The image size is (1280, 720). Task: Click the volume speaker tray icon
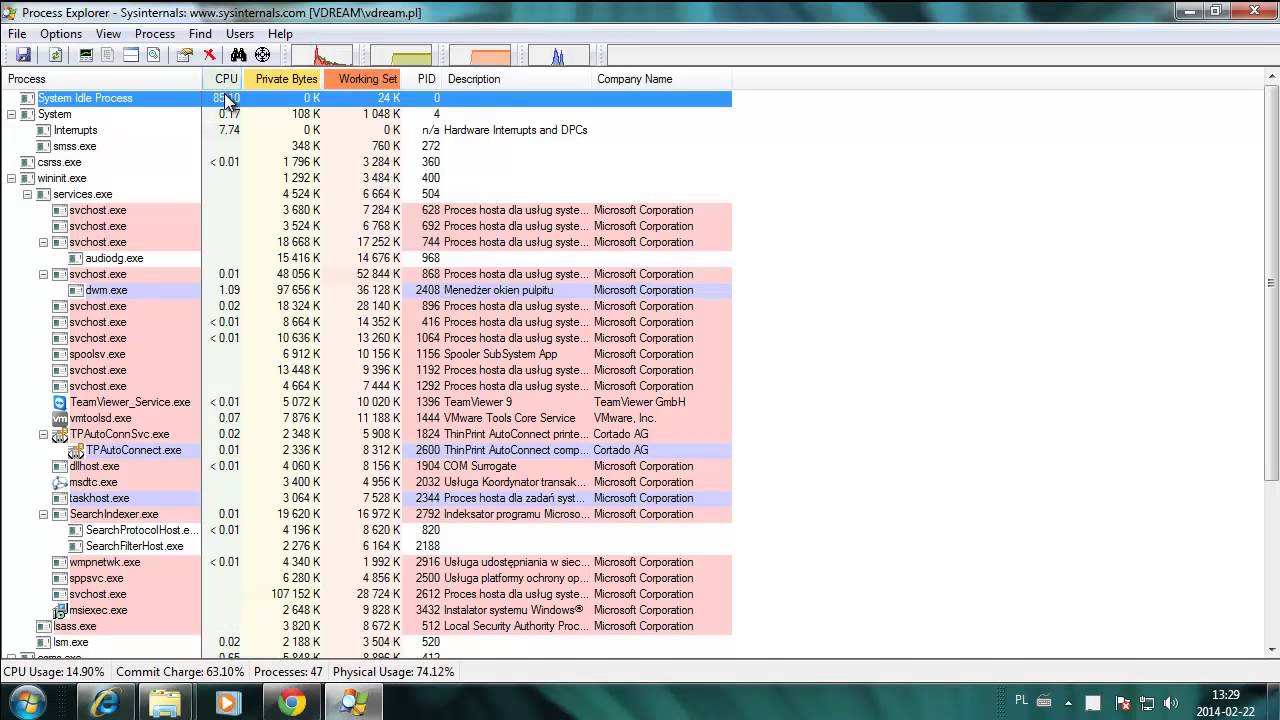coord(1171,703)
